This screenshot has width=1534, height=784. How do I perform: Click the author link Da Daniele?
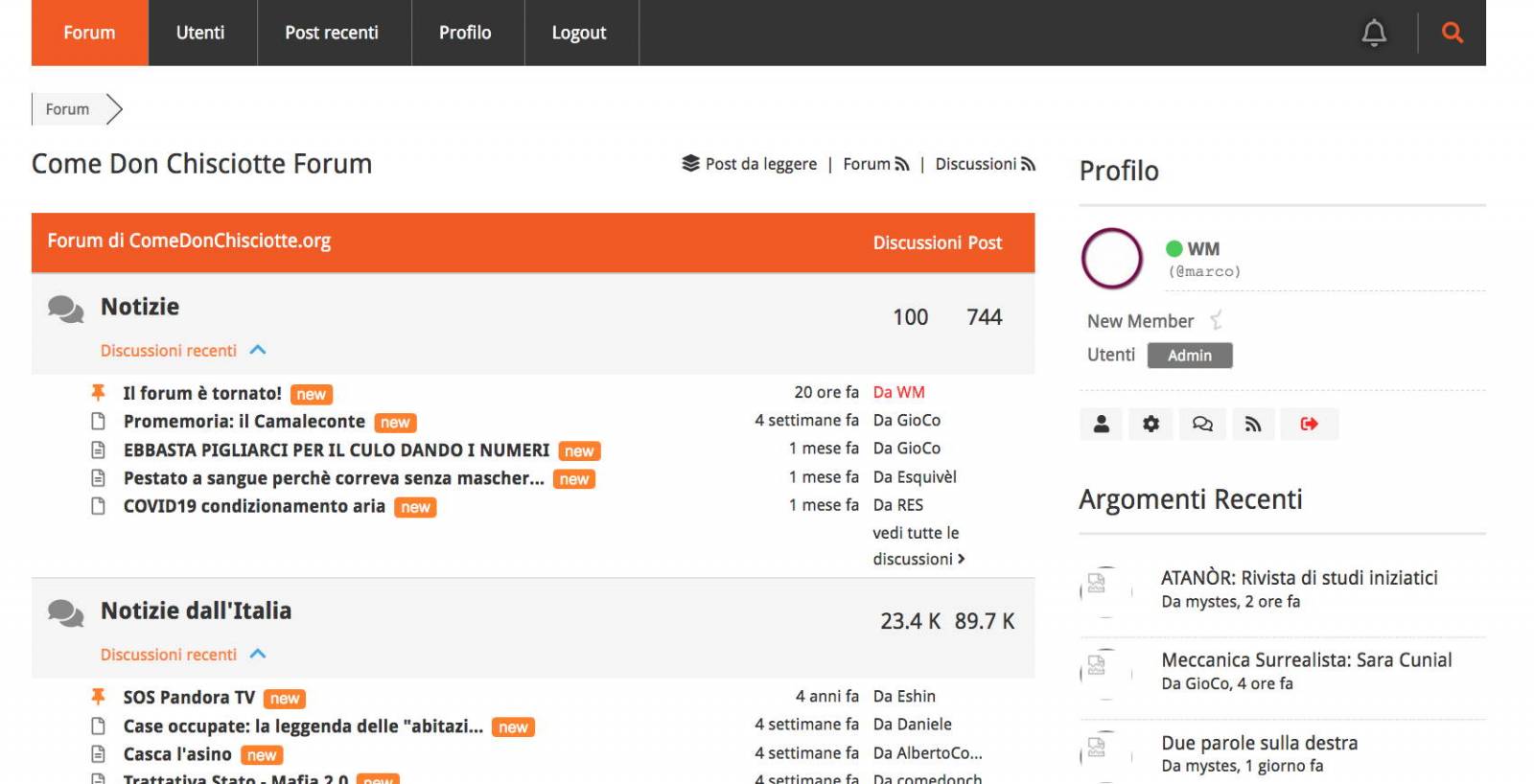point(913,724)
